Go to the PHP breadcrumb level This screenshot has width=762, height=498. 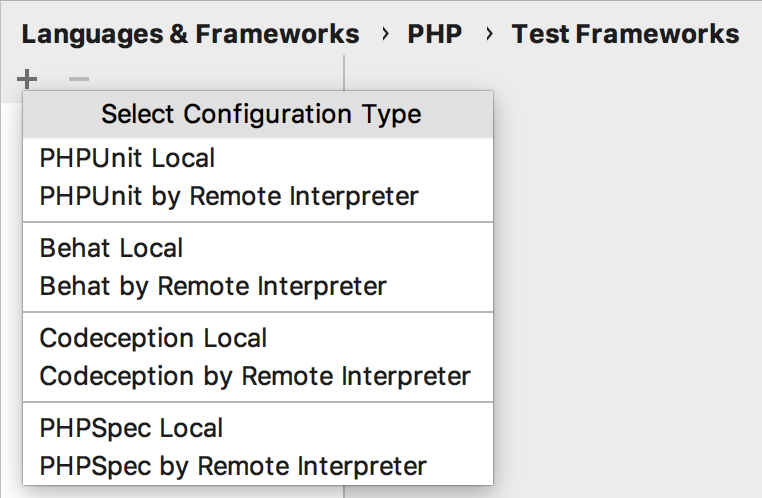tap(434, 34)
